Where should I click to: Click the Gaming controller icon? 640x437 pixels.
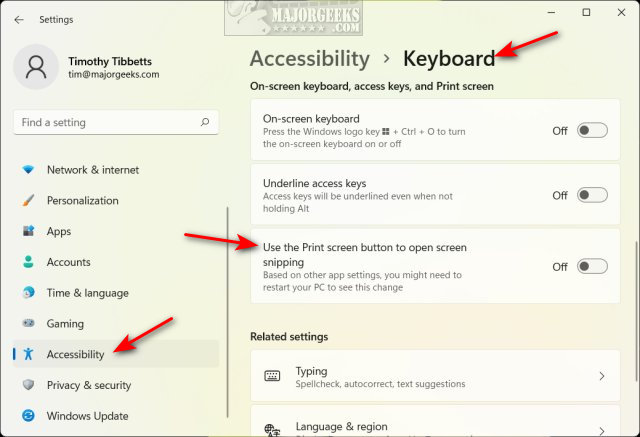[x=28, y=325]
